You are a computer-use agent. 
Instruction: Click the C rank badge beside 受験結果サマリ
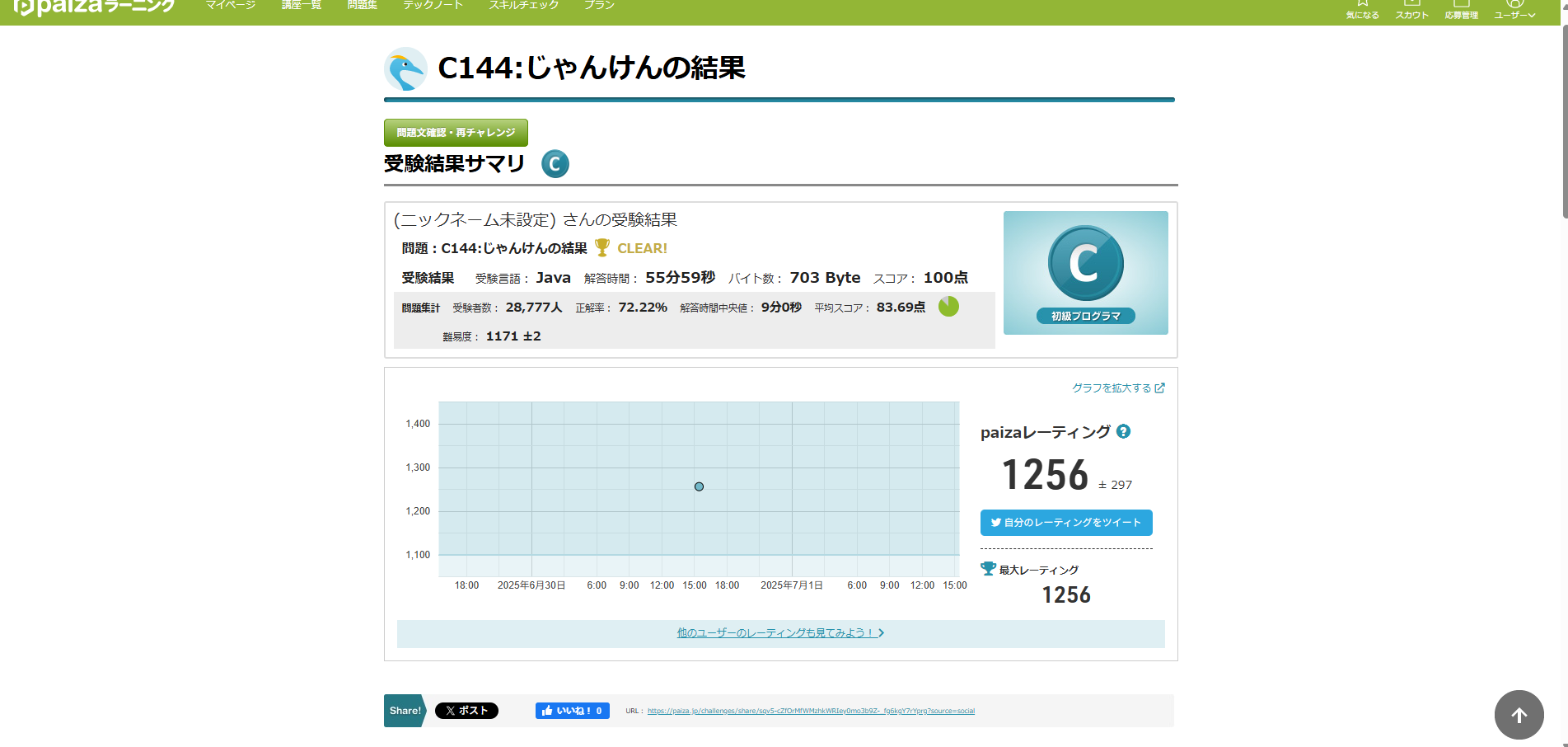pyautogui.click(x=555, y=164)
